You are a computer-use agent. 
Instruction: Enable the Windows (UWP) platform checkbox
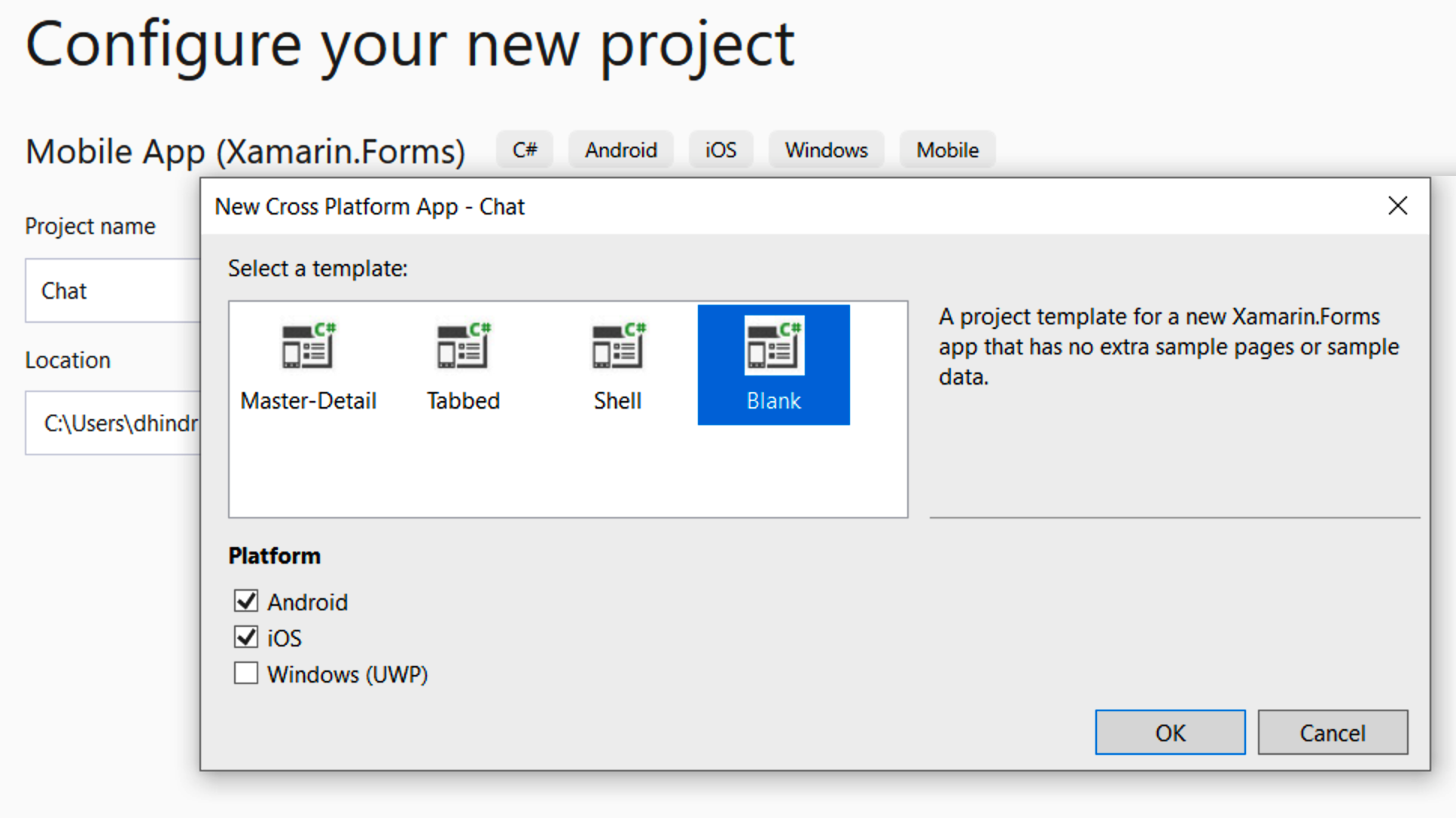246,673
